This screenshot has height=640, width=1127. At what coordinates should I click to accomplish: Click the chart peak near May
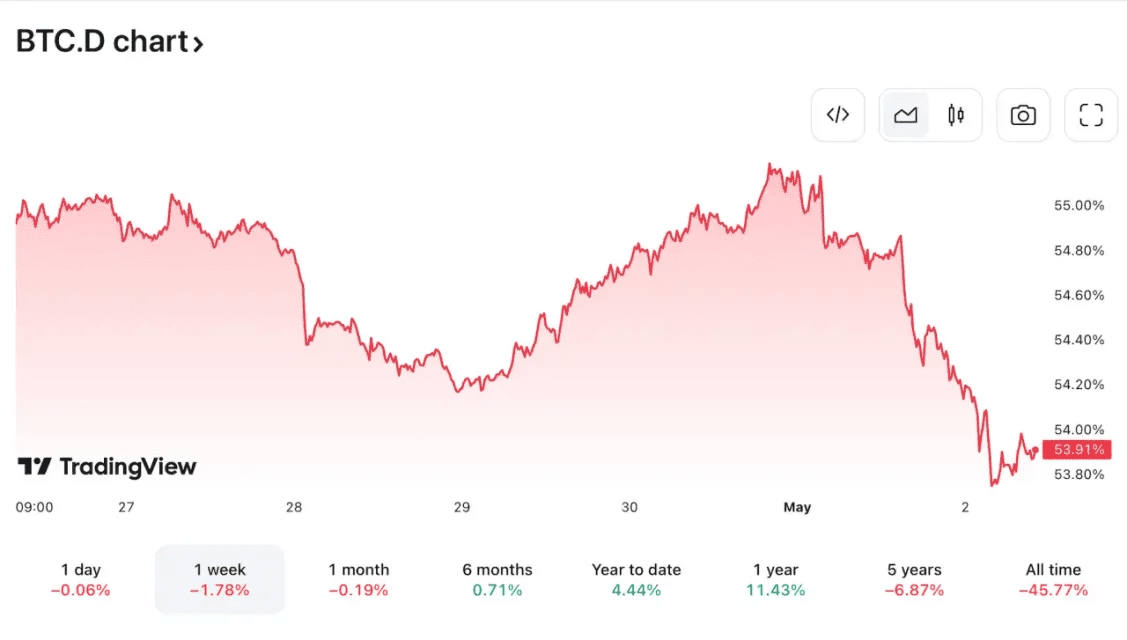point(771,162)
